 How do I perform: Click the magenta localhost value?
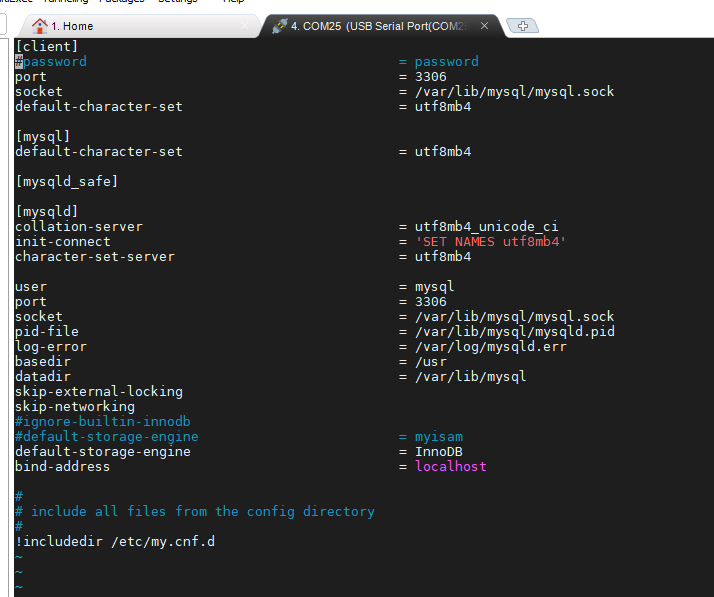(x=450, y=466)
